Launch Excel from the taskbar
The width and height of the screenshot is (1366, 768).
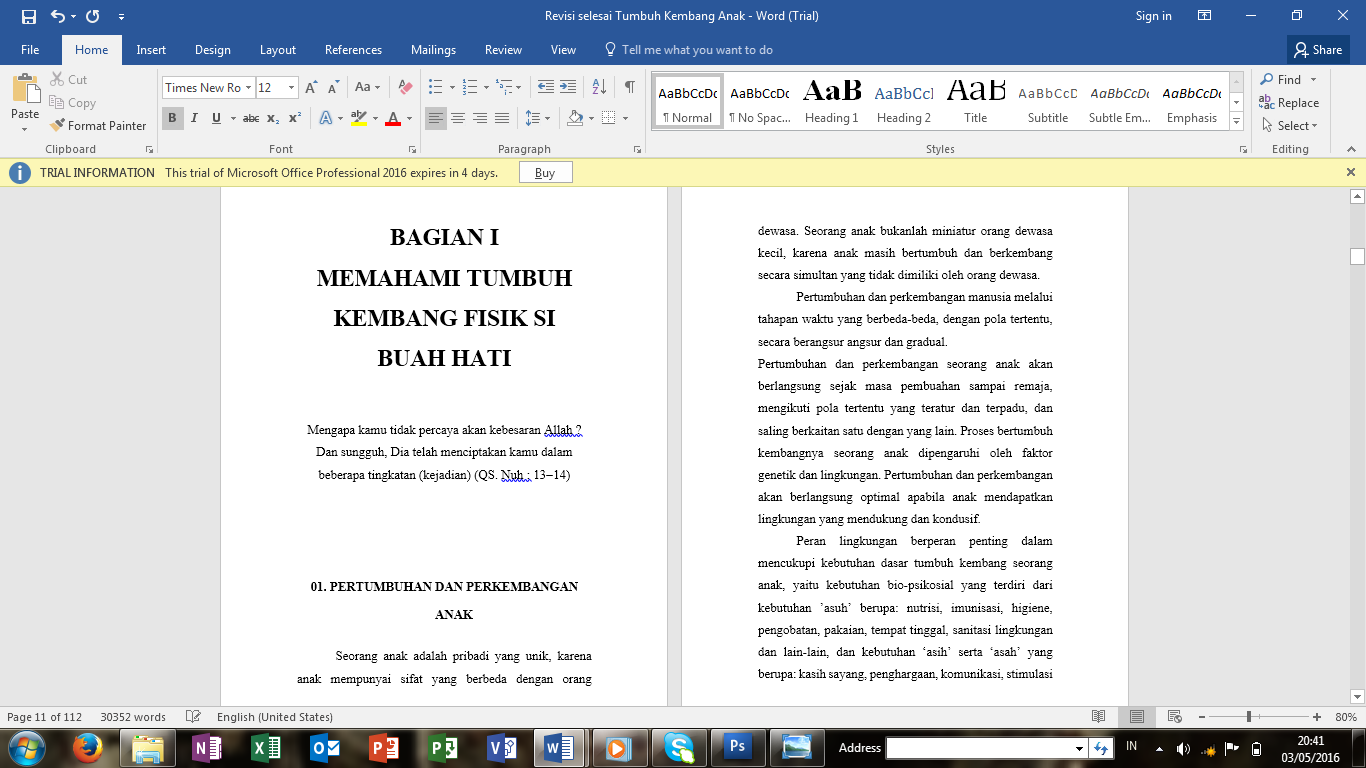pos(265,748)
